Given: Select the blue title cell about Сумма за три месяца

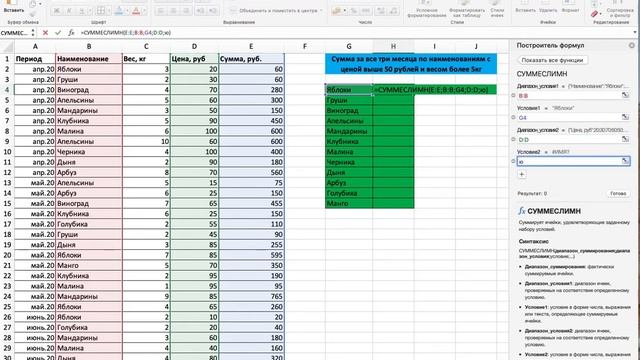Looking at the screenshot, I should 411,64.
